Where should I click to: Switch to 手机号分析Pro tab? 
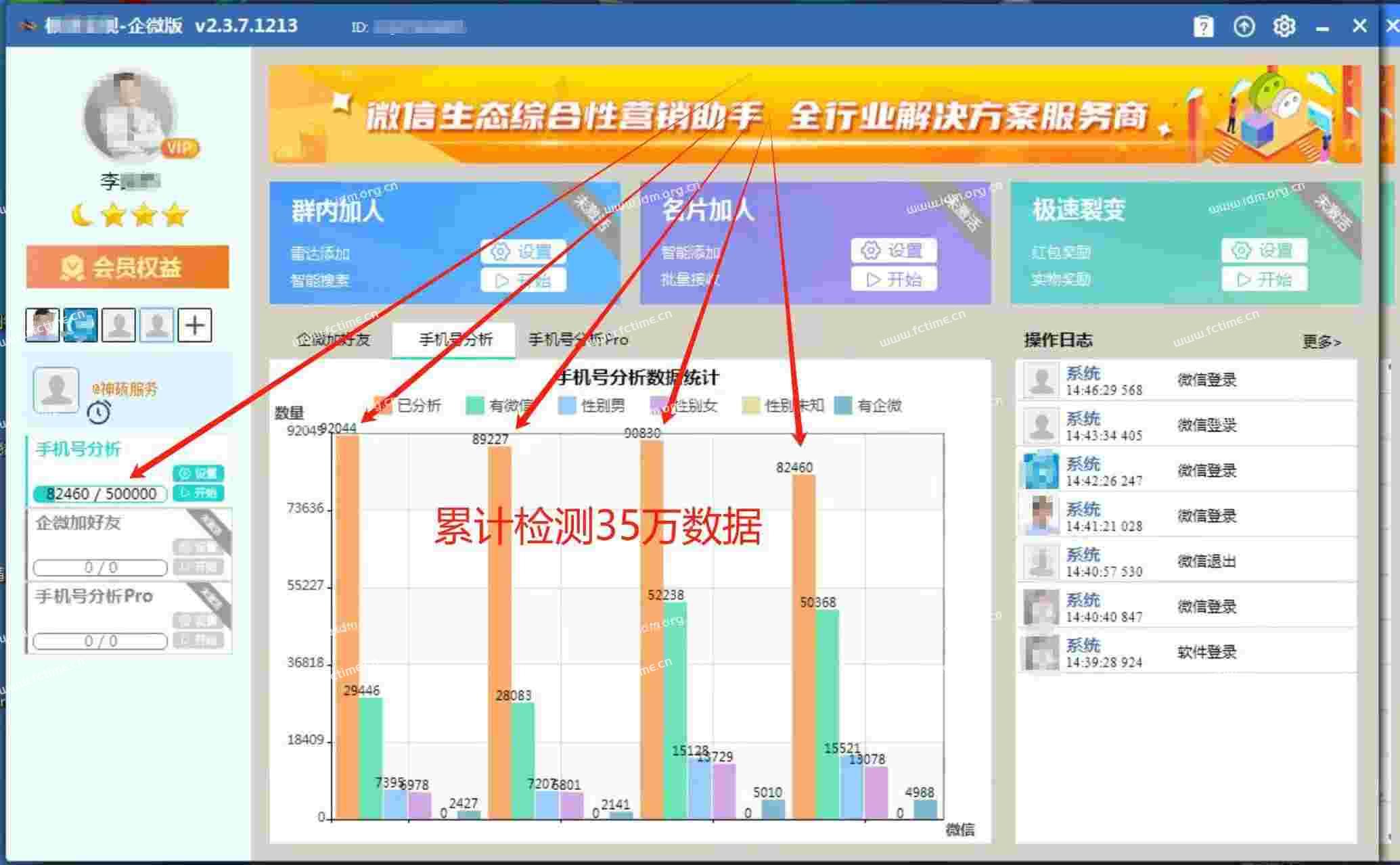pos(579,340)
